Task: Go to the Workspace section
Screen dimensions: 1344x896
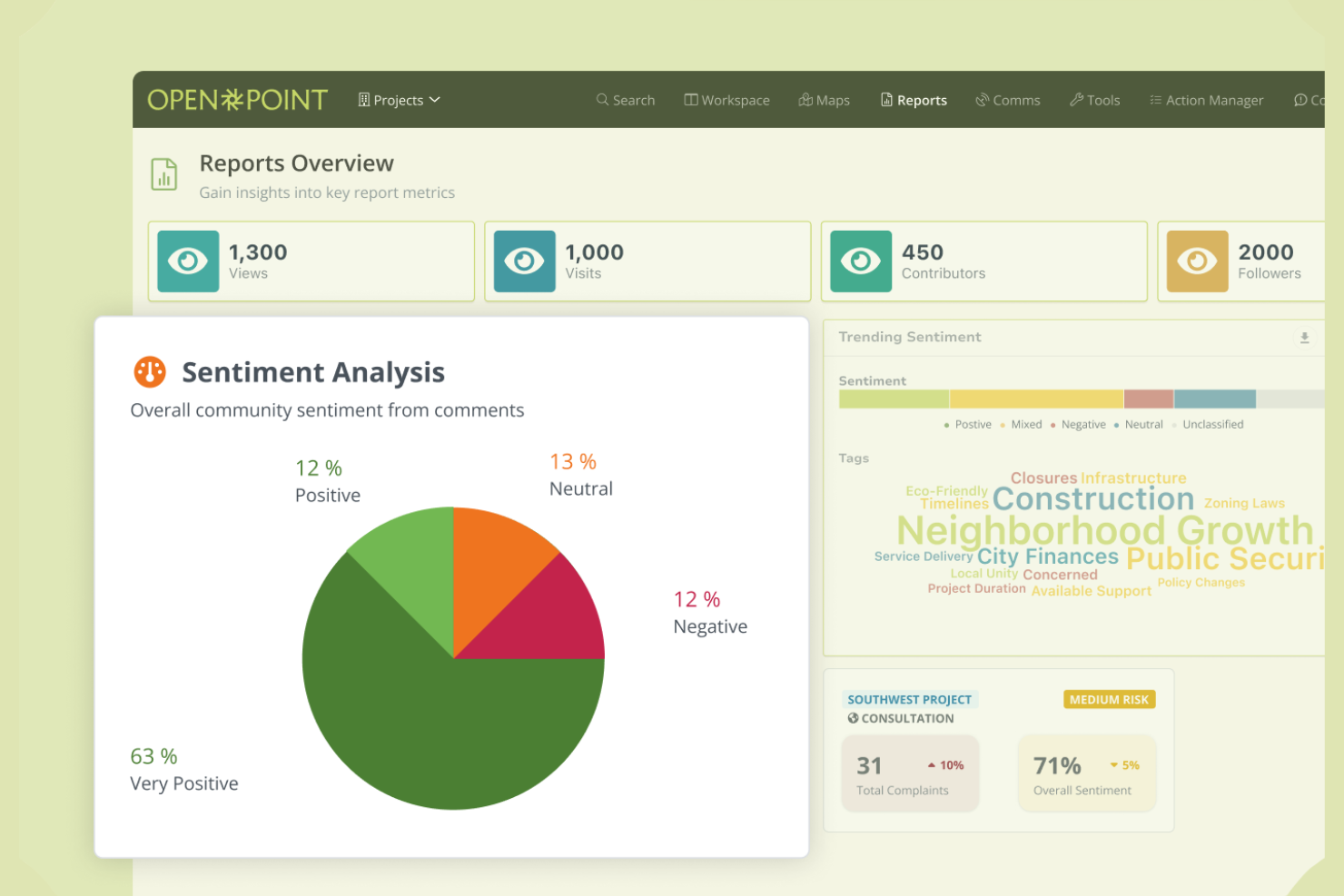Action: [726, 100]
